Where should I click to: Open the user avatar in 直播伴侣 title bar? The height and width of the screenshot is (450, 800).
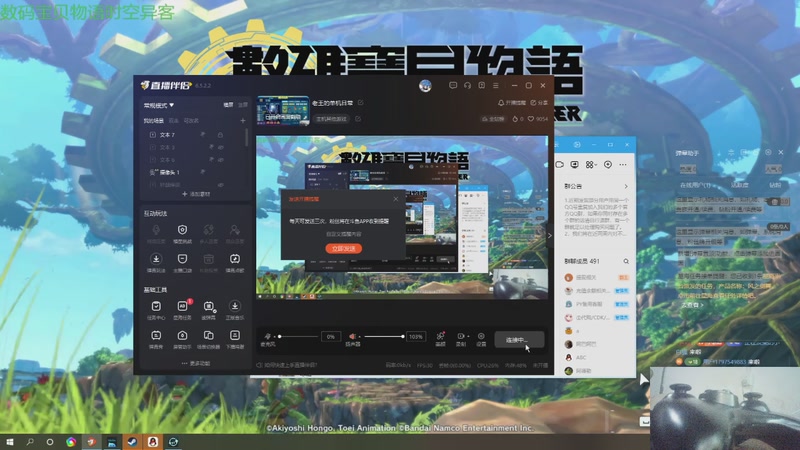pos(425,86)
